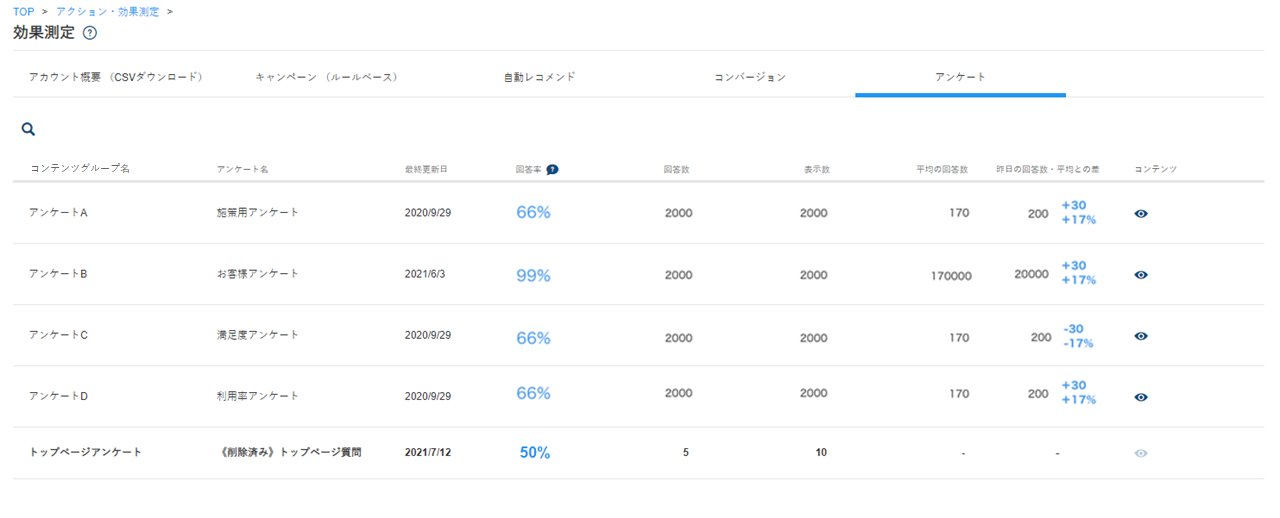Click 66% response rate in アンケートC row

point(533,338)
